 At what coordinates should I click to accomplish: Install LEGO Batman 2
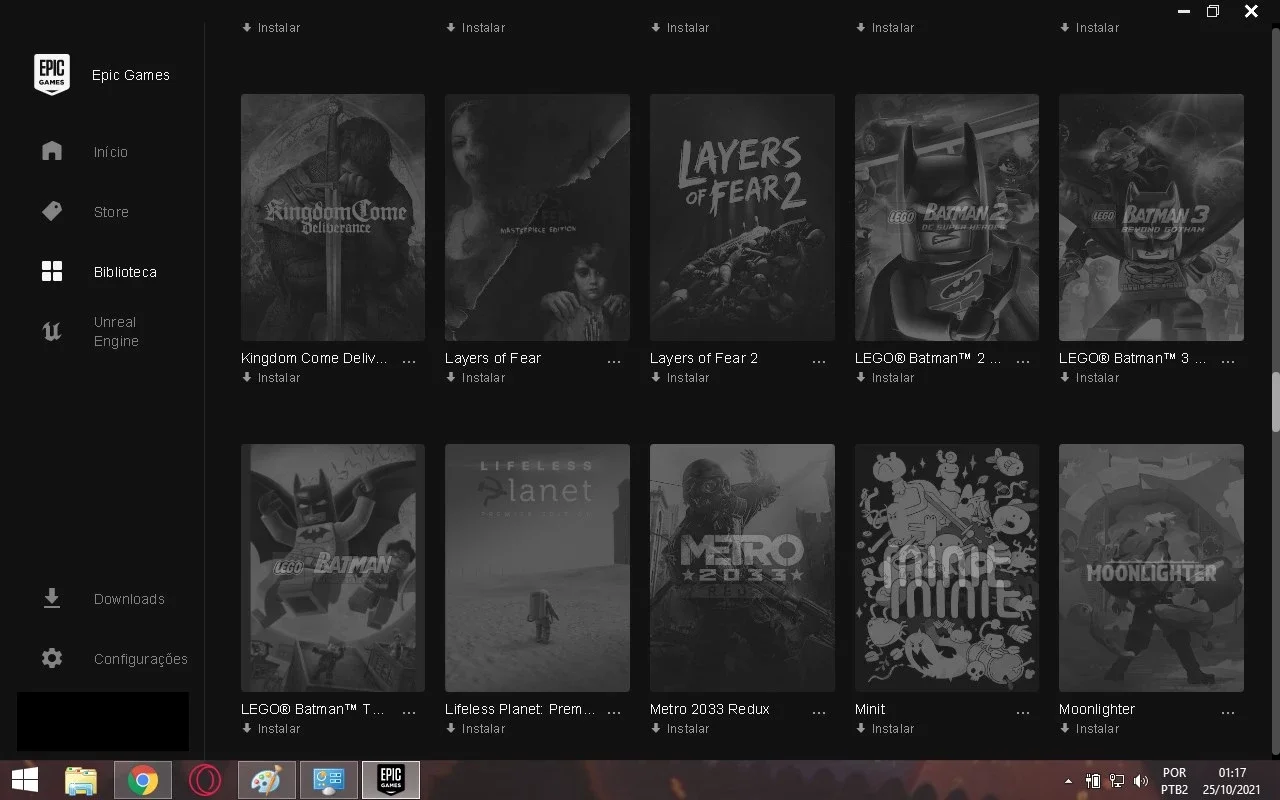[x=885, y=378]
